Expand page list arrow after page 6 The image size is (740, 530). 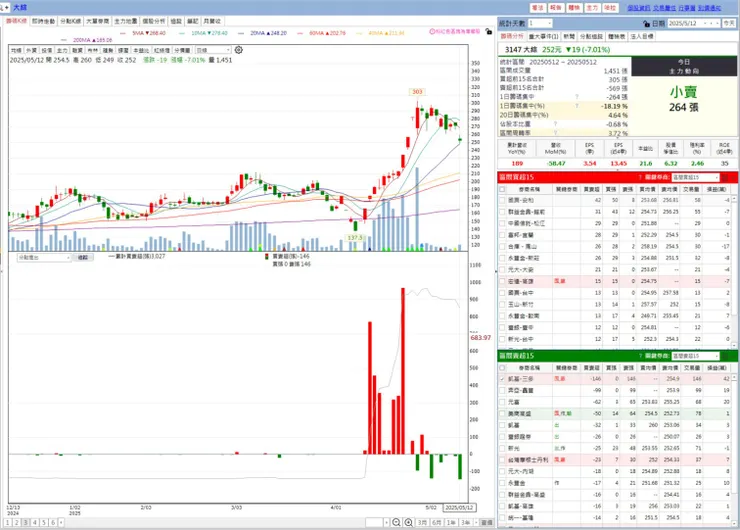pyautogui.click(x=61, y=522)
